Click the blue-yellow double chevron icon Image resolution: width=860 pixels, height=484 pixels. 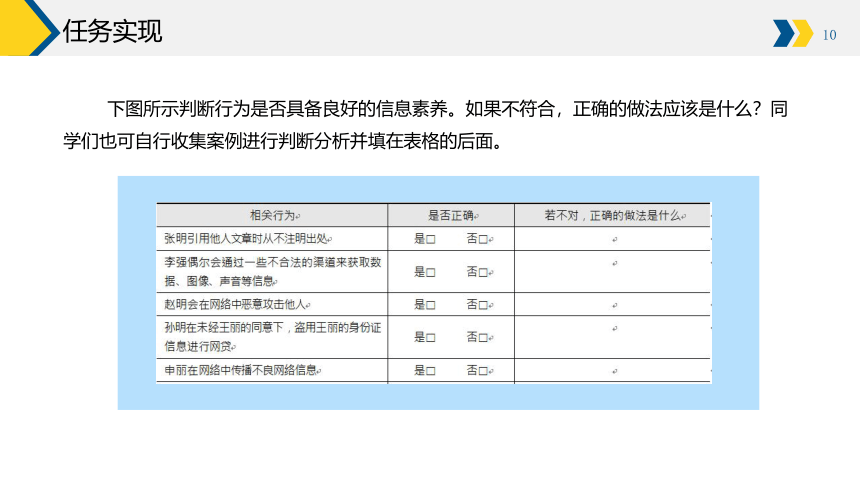[793, 33]
